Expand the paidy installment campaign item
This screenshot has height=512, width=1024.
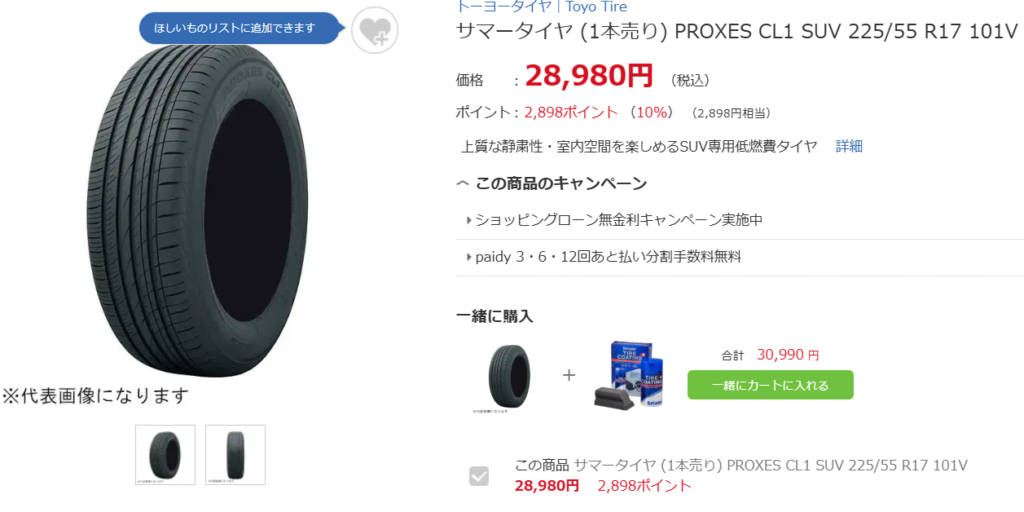click(x=604, y=257)
